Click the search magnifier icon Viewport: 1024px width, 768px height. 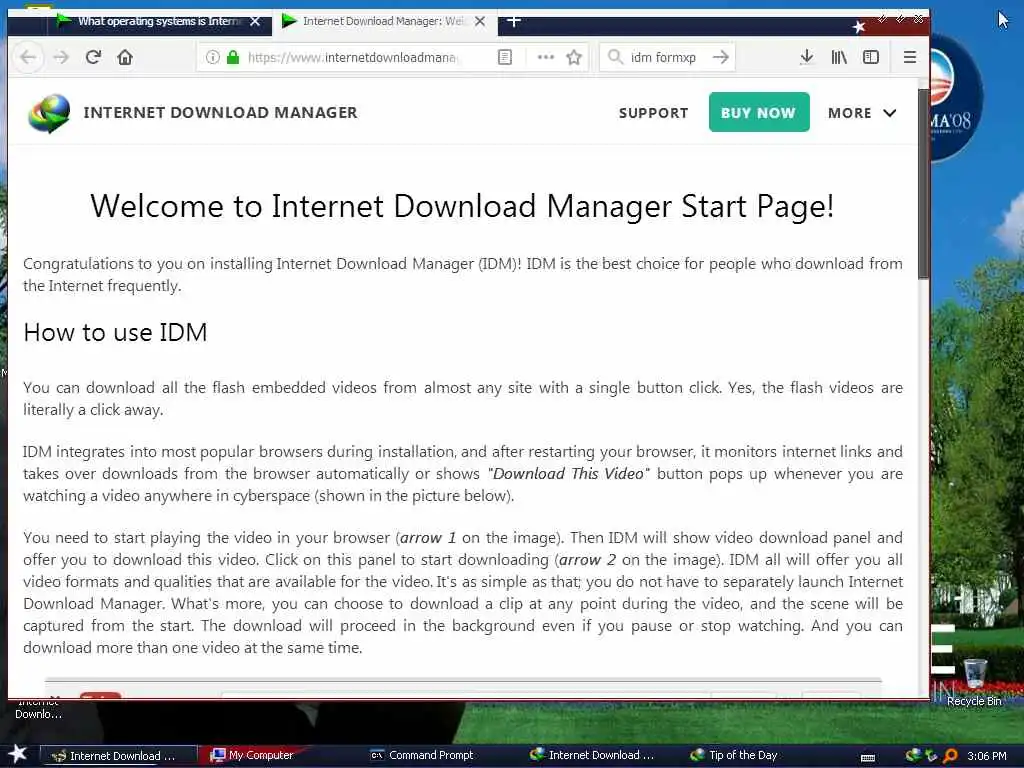[x=615, y=57]
